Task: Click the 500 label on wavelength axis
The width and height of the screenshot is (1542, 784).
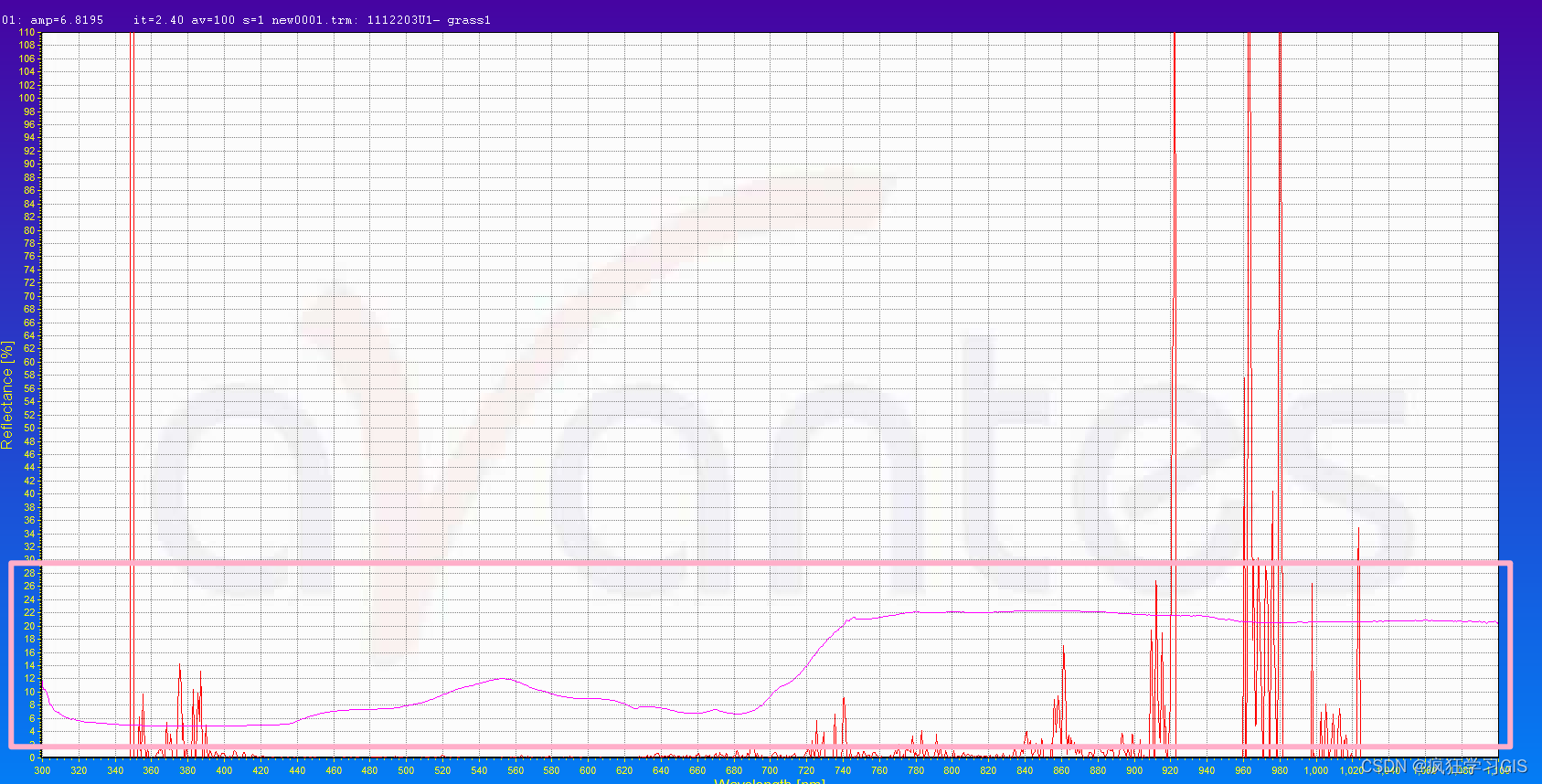Action: [406, 770]
